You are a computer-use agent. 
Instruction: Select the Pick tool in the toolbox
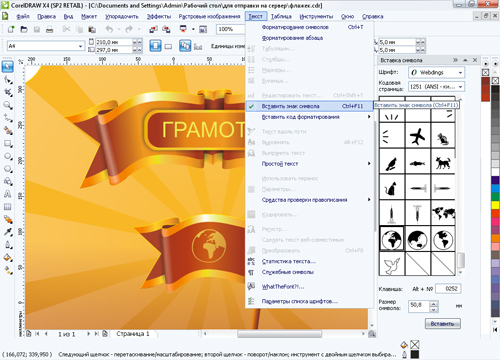pyautogui.click(x=8, y=67)
